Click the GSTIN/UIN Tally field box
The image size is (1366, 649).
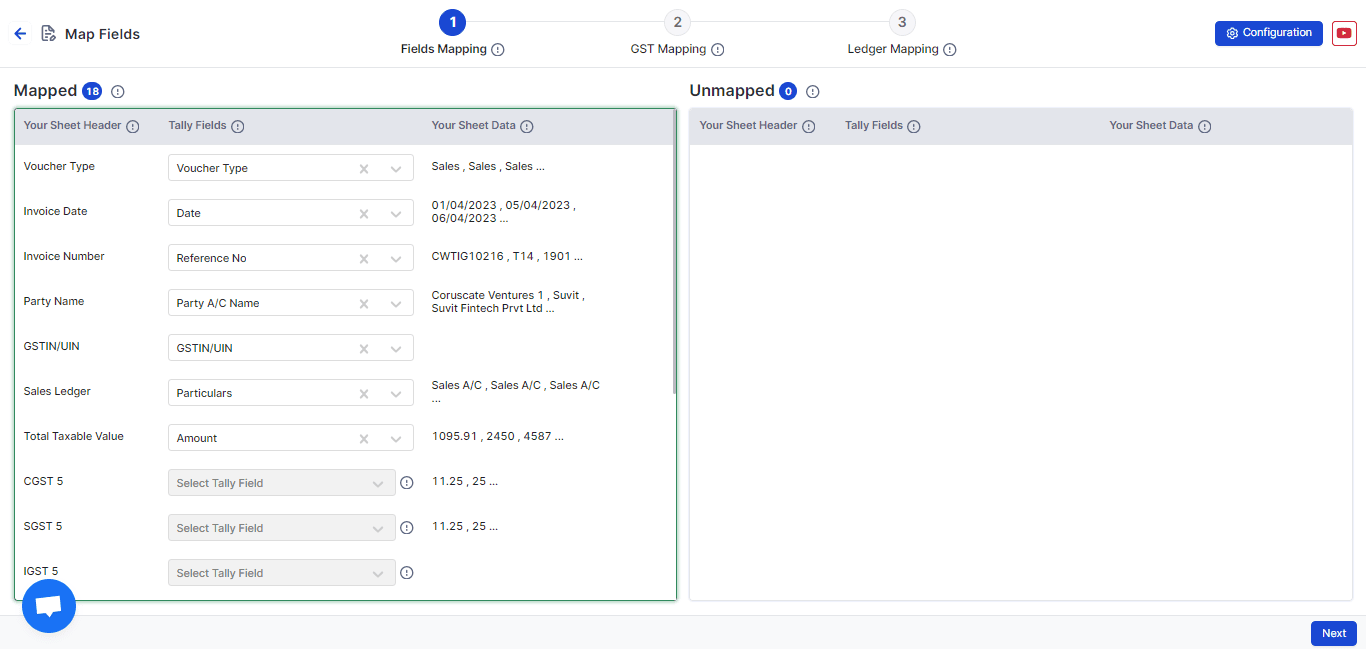291,348
